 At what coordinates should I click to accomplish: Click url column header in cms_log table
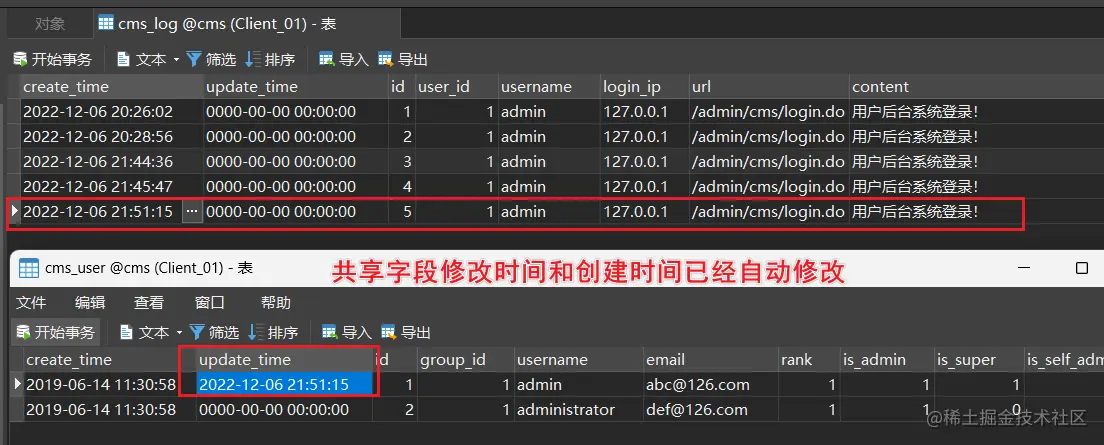click(x=769, y=87)
